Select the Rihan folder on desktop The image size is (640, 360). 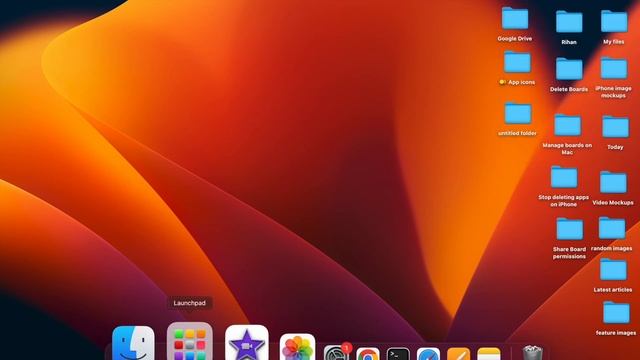(x=569, y=22)
